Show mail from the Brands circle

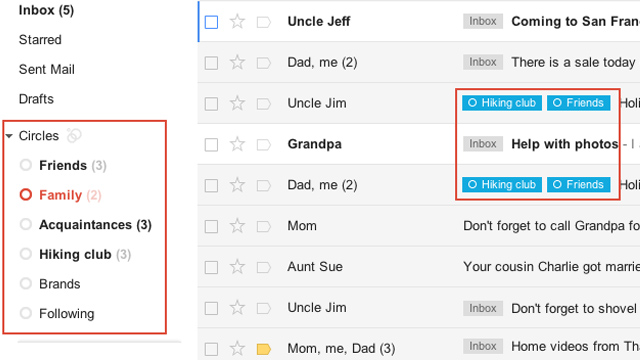[x=60, y=284]
